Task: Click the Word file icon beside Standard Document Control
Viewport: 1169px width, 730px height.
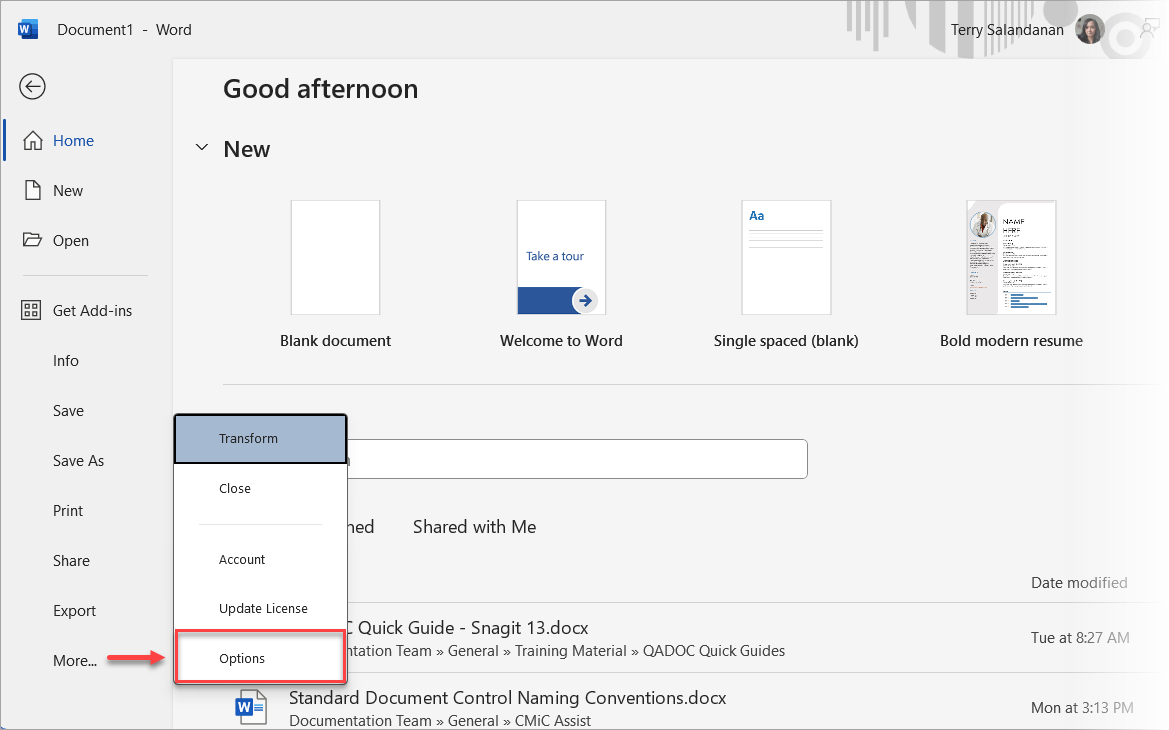Action: click(x=251, y=705)
